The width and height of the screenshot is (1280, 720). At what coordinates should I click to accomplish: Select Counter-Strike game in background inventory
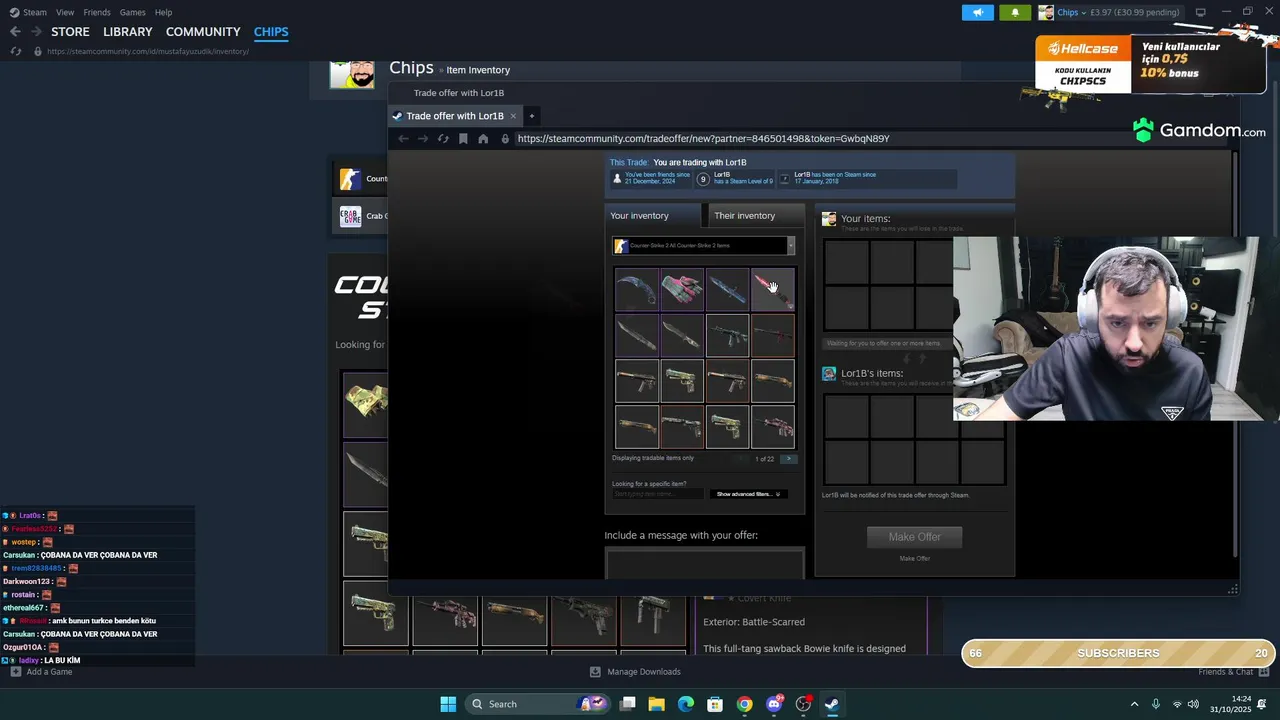[x=361, y=179]
